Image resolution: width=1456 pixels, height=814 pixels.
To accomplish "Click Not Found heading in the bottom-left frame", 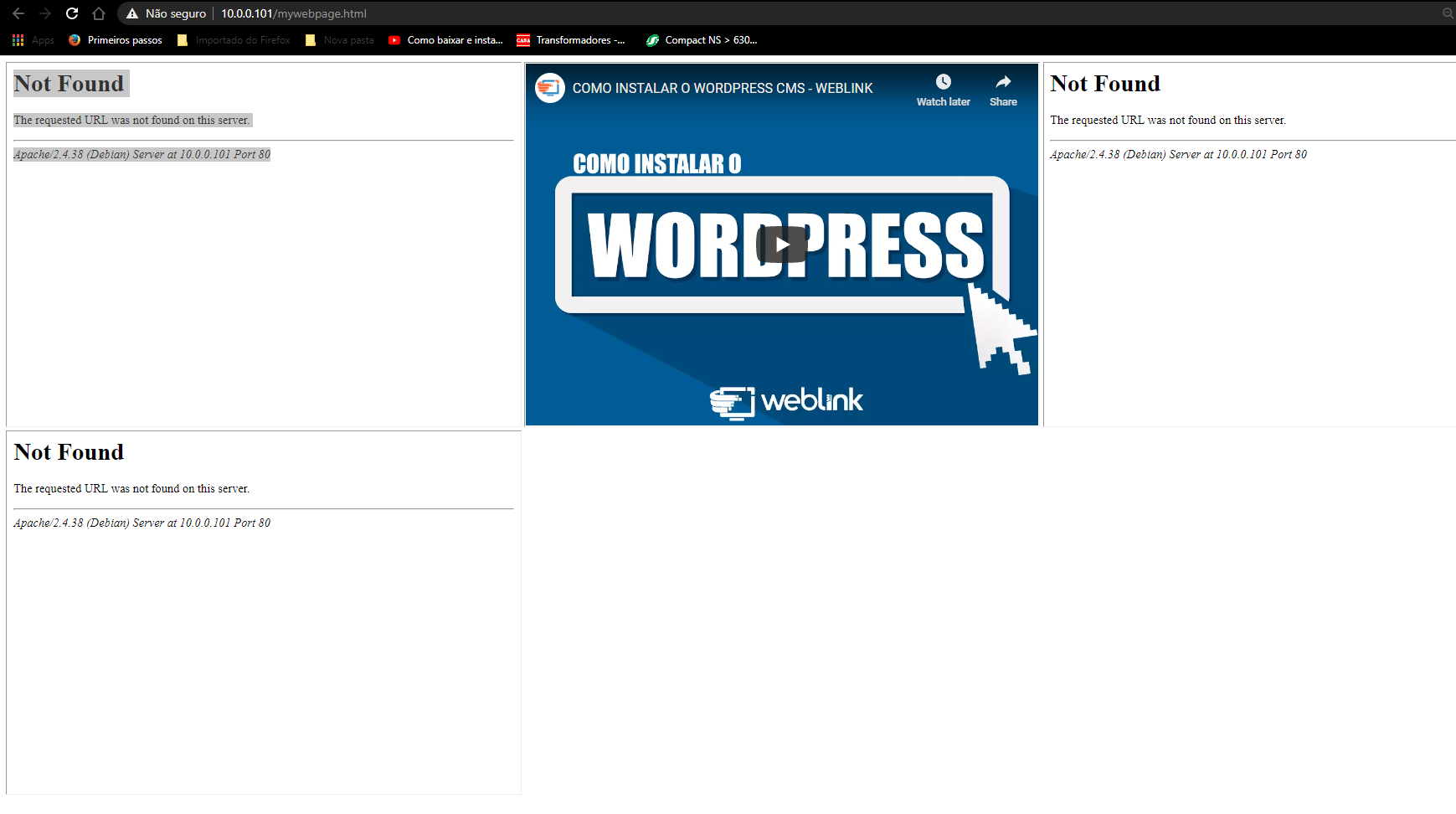I will tap(69, 452).
